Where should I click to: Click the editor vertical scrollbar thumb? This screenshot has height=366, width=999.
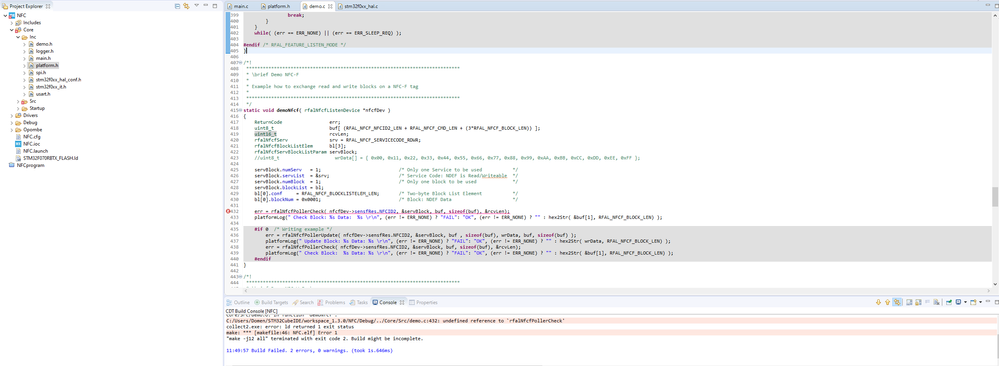pos(995,197)
